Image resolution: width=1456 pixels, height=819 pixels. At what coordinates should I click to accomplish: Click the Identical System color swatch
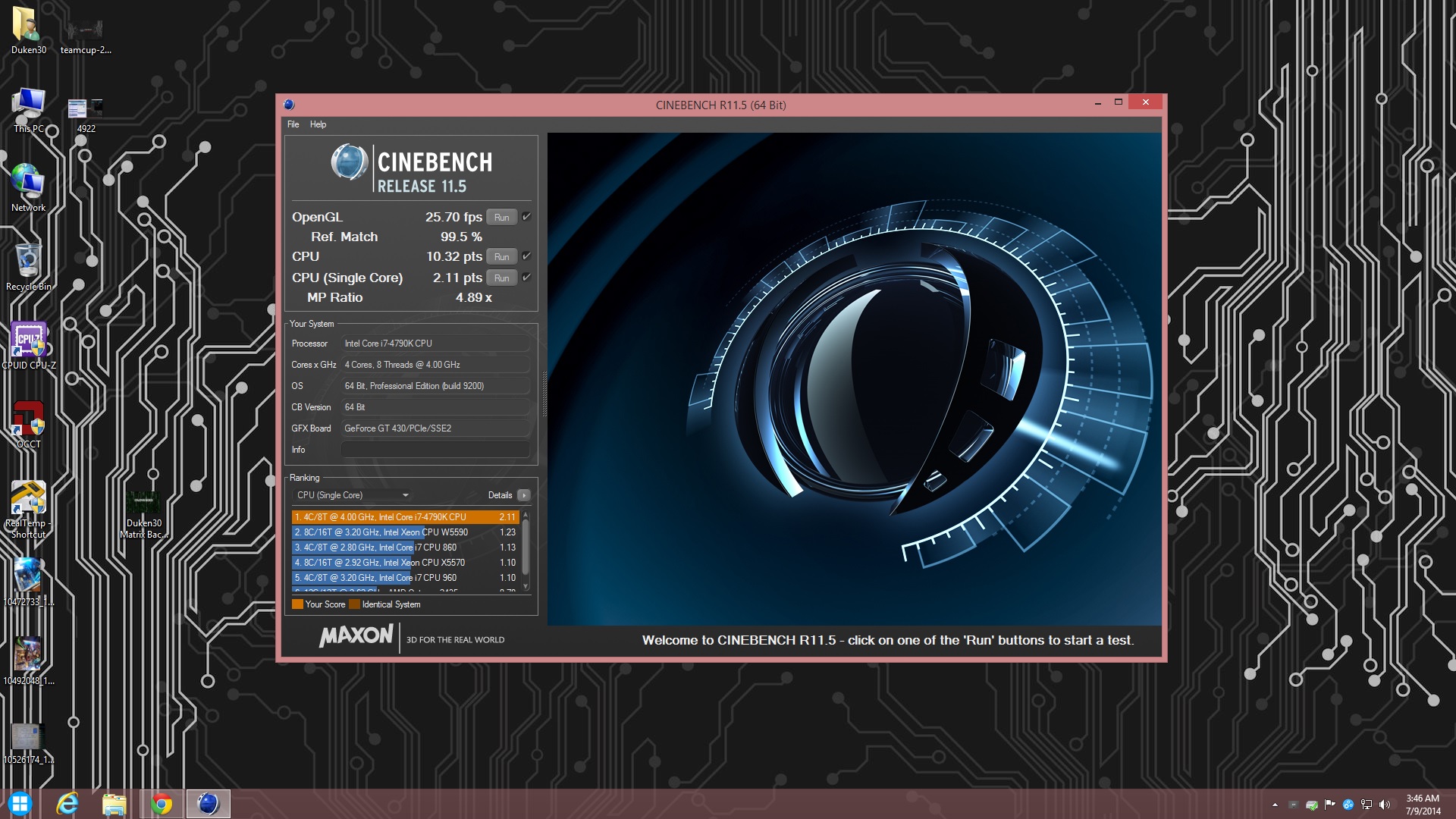click(x=354, y=604)
